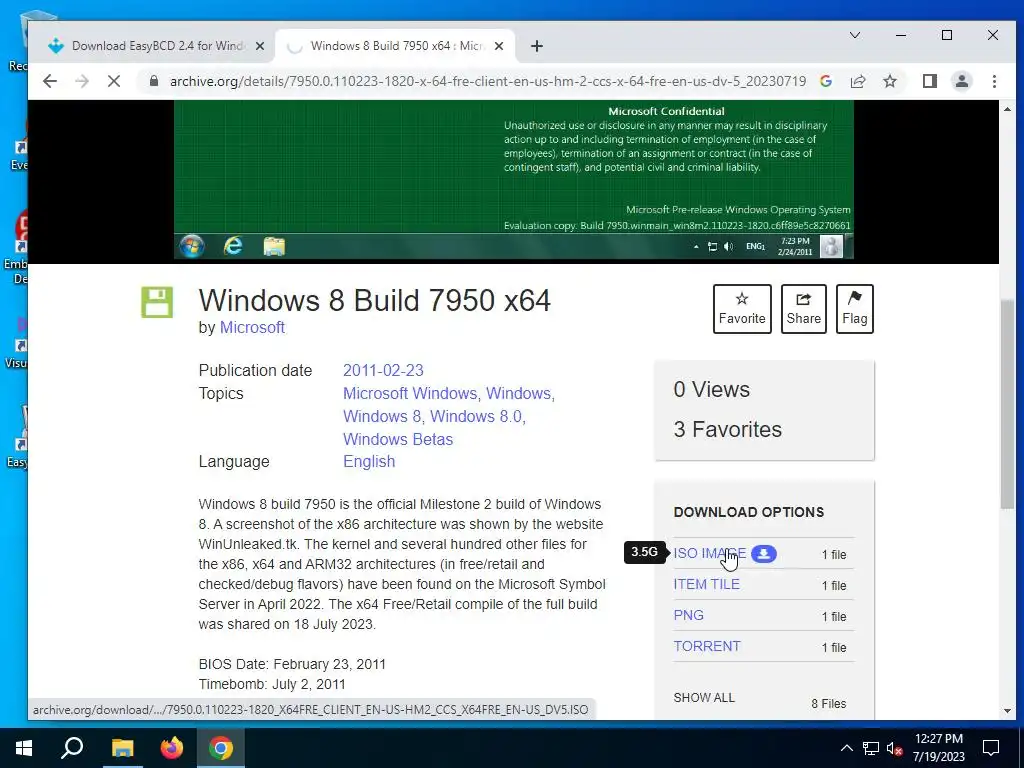Open the Windows 8.0 topic link
This screenshot has width=1024, height=768.
coord(476,416)
